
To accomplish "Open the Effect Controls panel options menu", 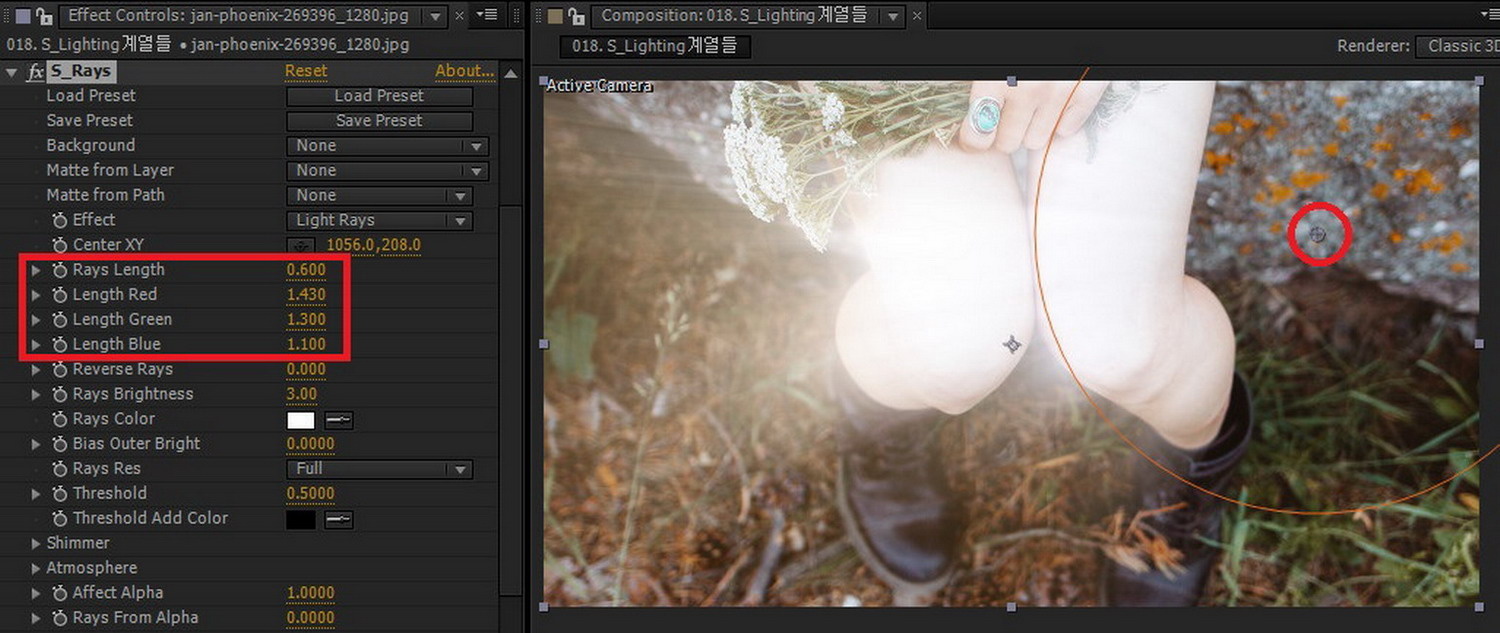I will tap(487, 15).
